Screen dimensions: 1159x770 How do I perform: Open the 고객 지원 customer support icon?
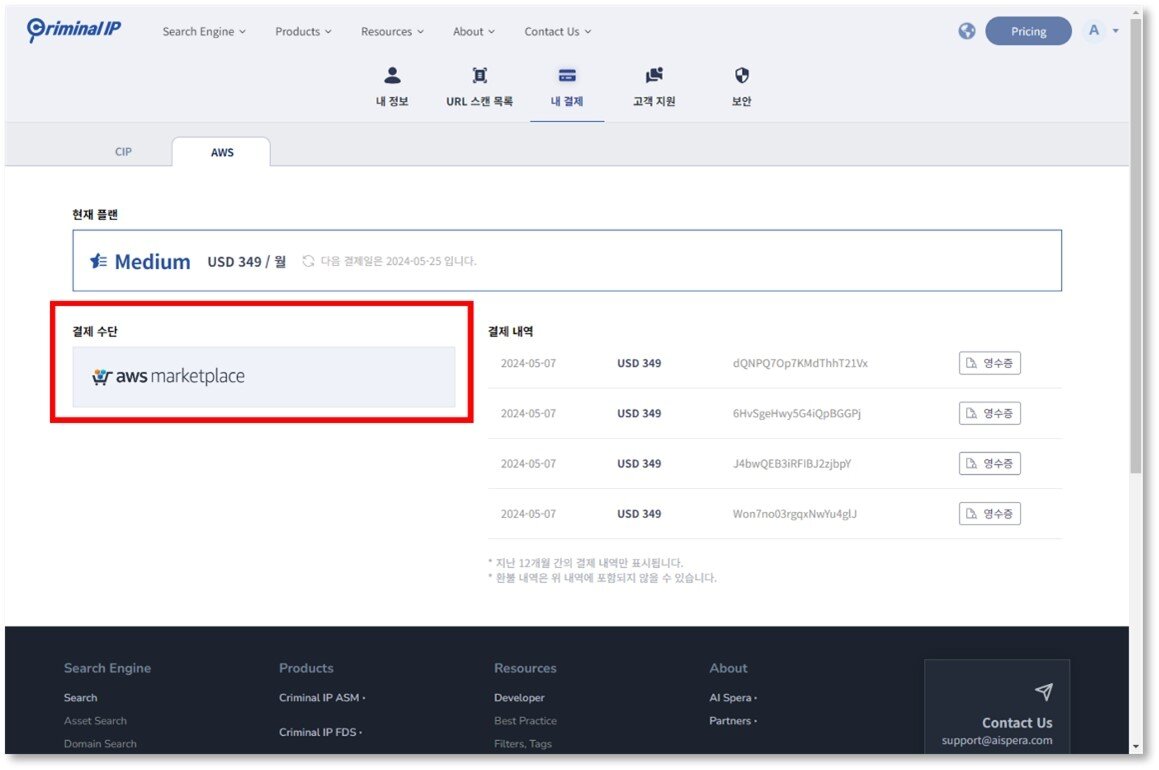[654, 74]
